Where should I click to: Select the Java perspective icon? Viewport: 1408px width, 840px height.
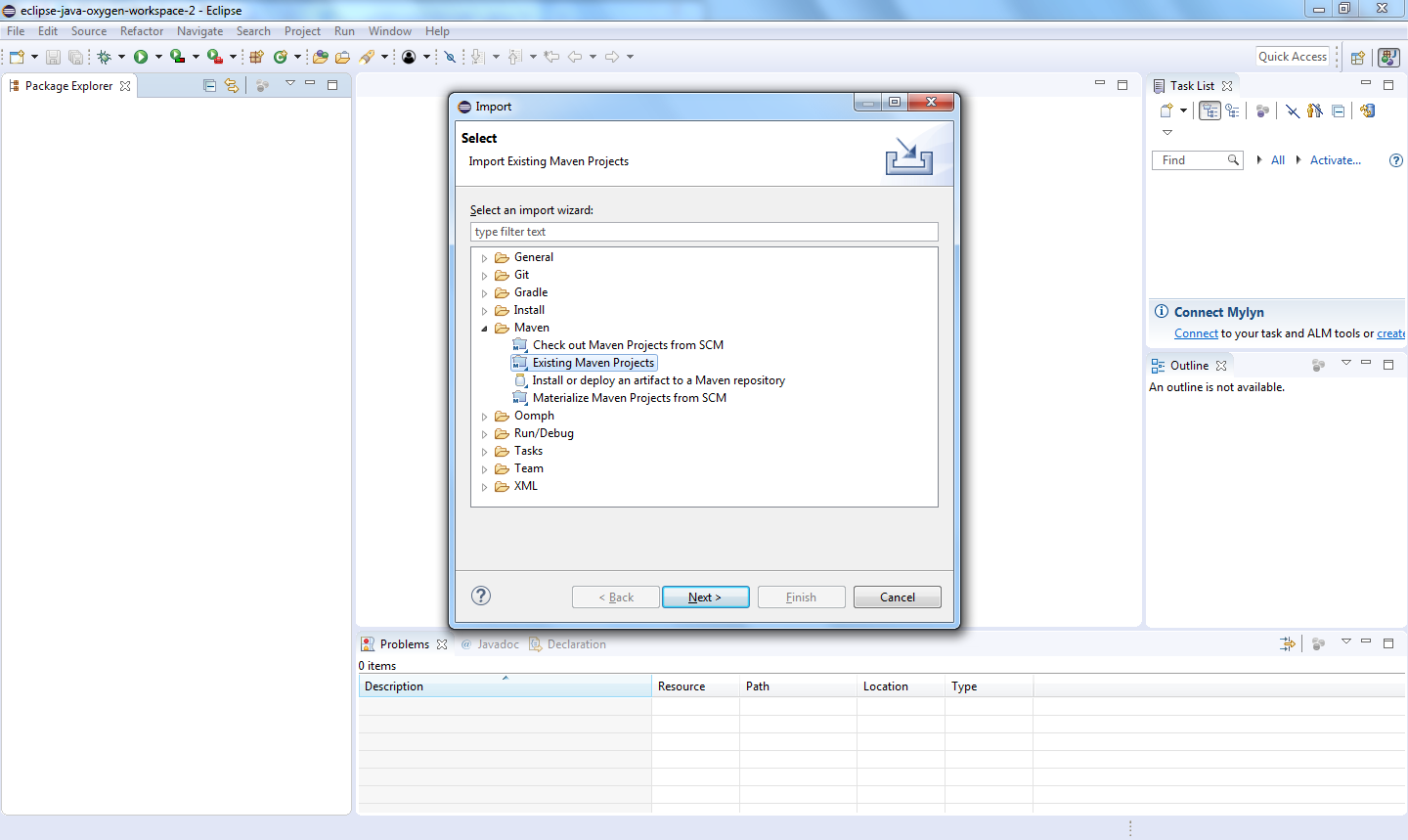coord(1388,58)
